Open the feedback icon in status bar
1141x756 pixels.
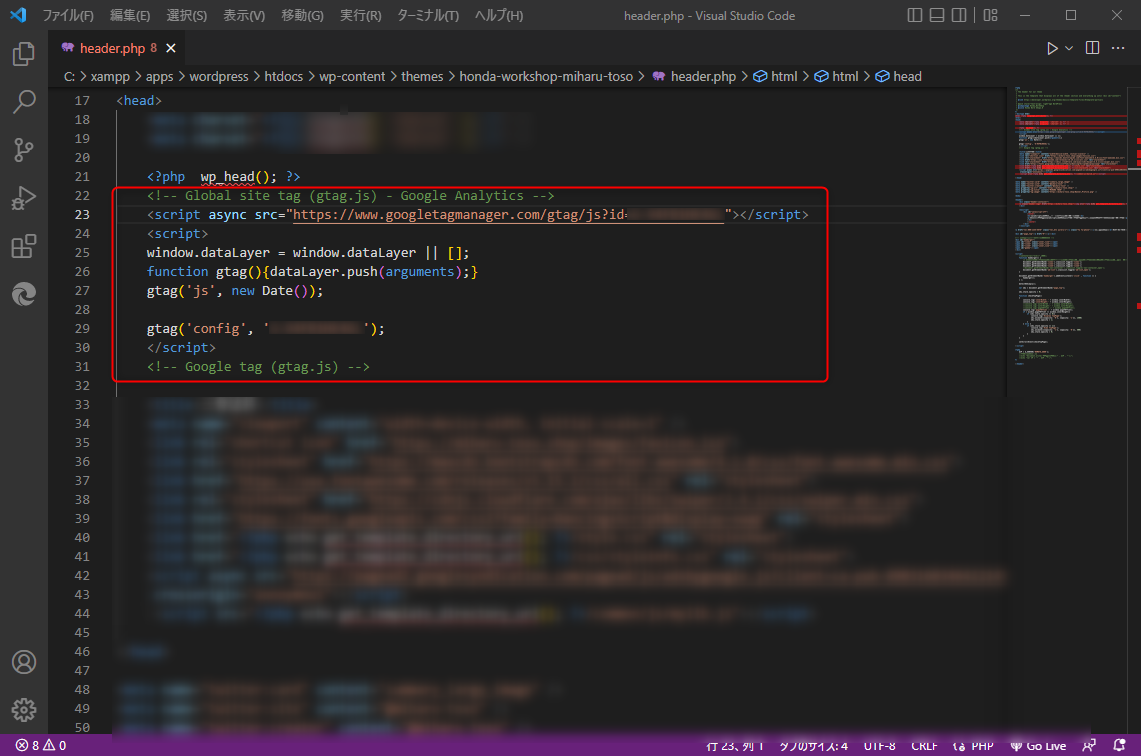click(x=1089, y=746)
